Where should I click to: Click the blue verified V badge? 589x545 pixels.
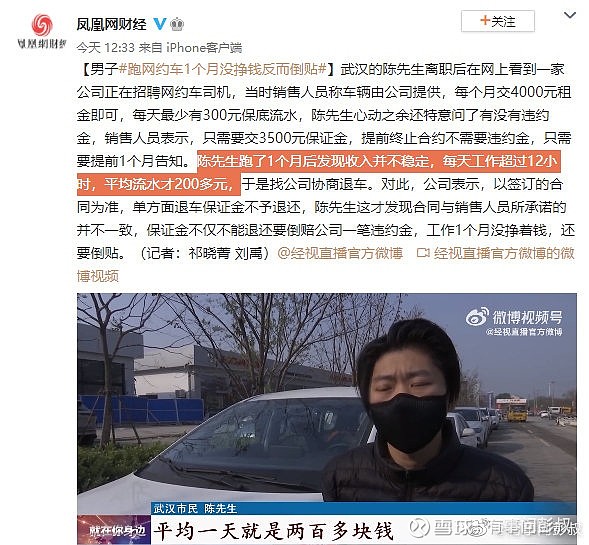(x=160, y=24)
